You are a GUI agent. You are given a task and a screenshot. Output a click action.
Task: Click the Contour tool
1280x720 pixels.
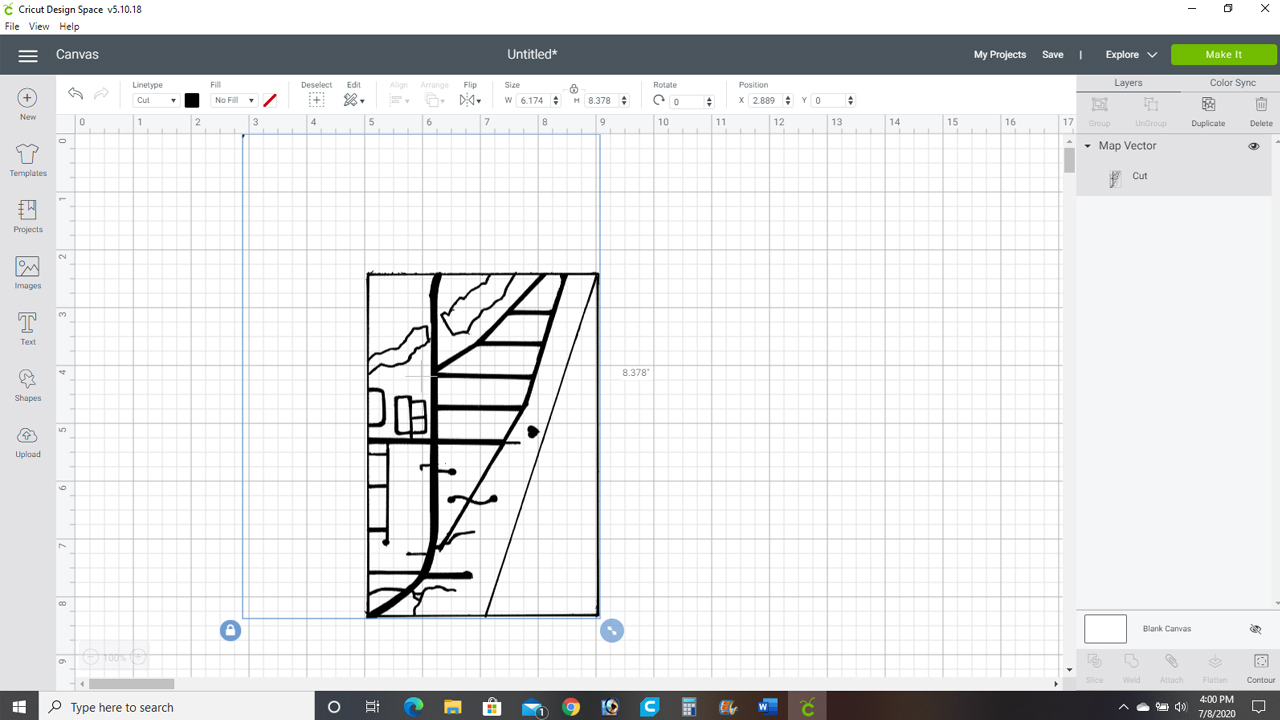click(1261, 668)
